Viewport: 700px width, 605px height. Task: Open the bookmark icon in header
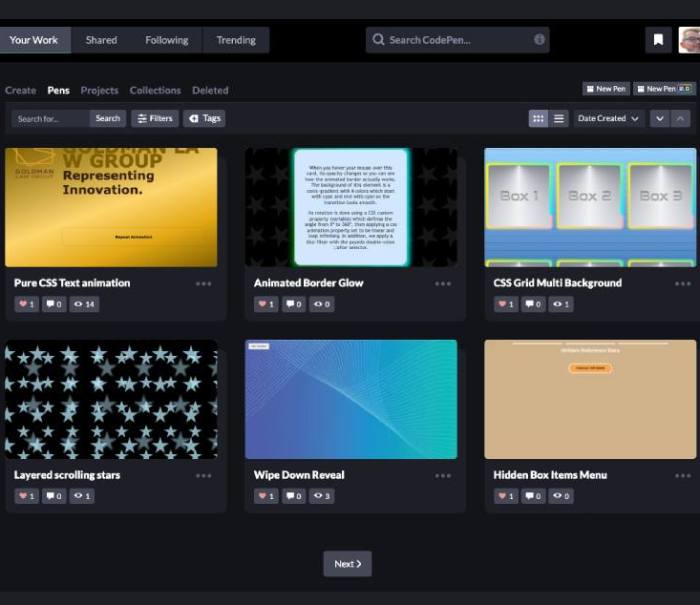click(658, 40)
